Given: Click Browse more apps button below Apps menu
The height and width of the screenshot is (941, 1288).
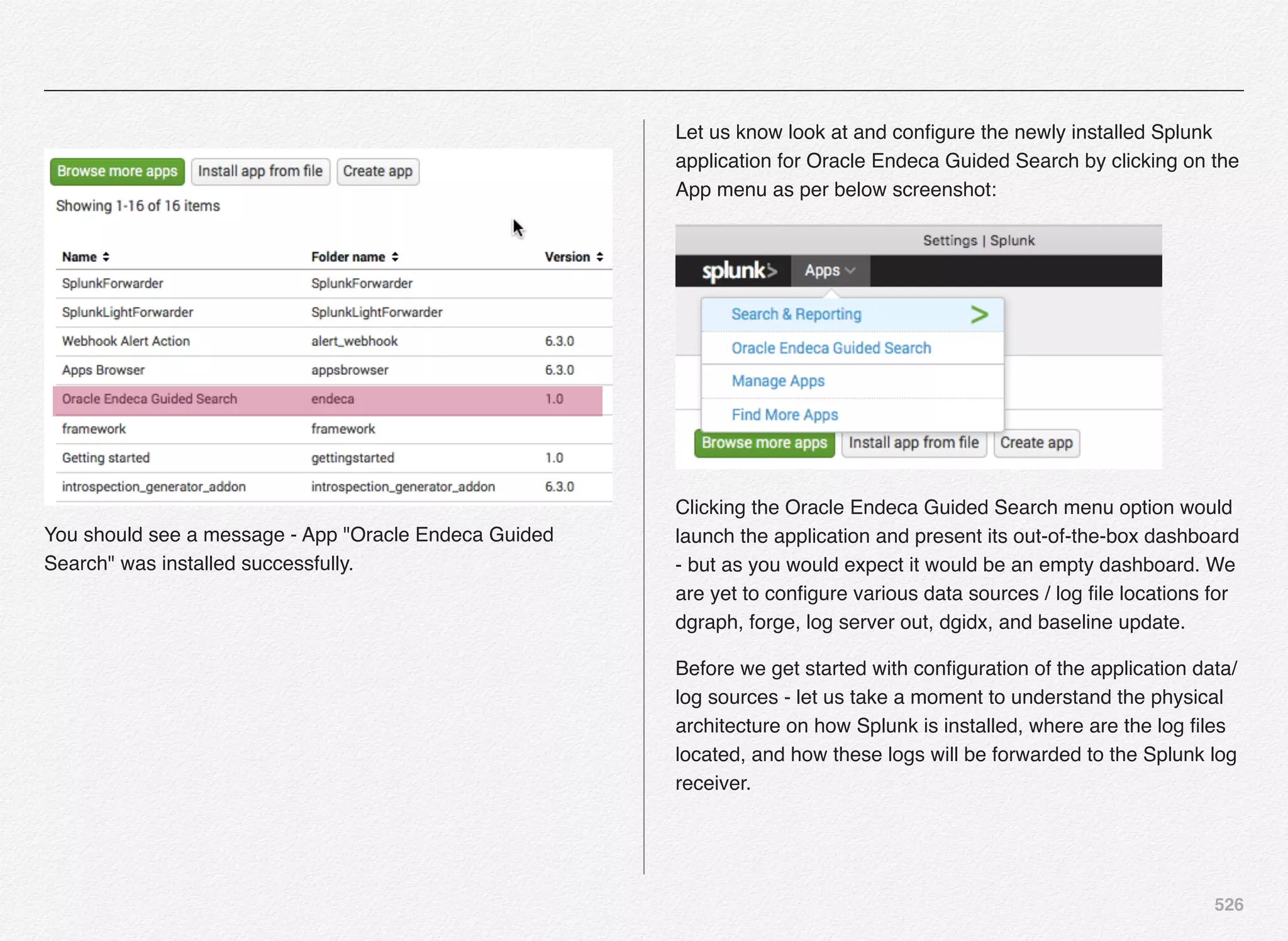Looking at the screenshot, I should 764,443.
